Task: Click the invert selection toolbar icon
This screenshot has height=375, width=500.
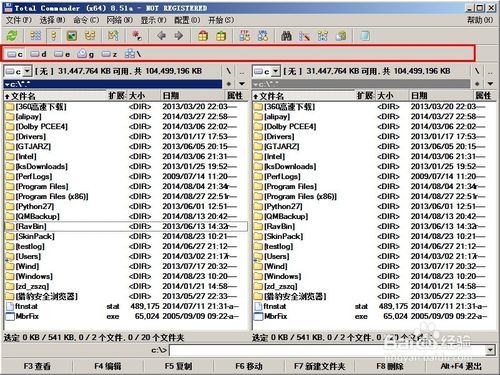Action: [x=113, y=36]
